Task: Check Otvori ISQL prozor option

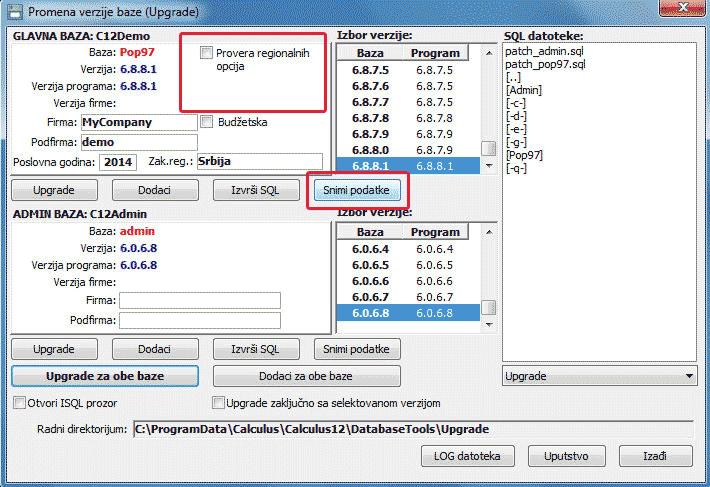Action: [20, 403]
